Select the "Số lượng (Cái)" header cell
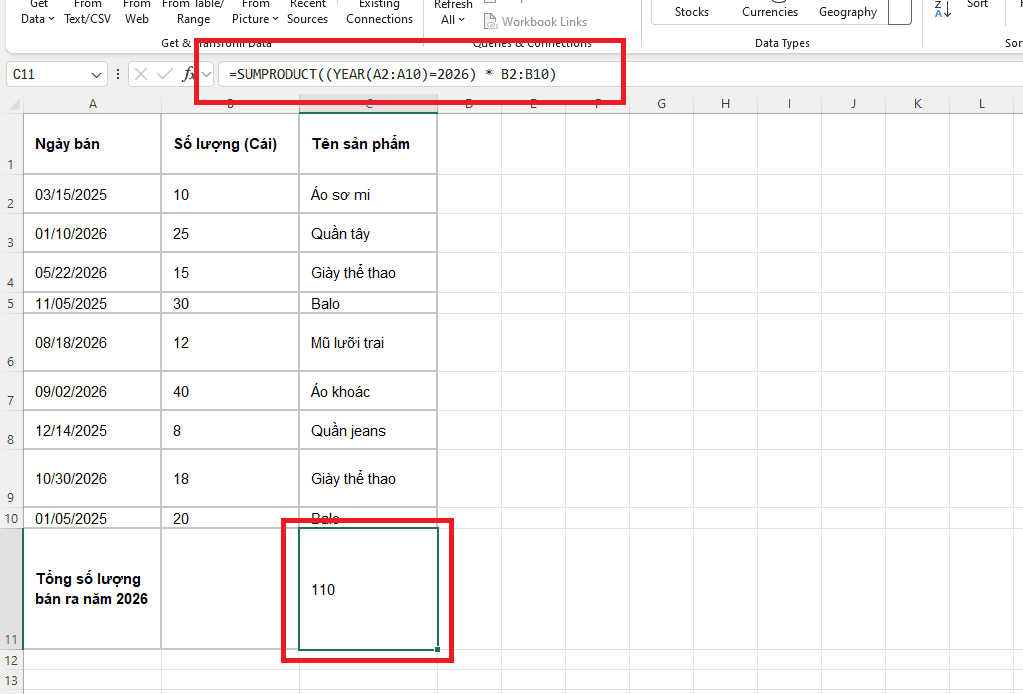This screenshot has height=694, width=1023. [x=230, y=144]
